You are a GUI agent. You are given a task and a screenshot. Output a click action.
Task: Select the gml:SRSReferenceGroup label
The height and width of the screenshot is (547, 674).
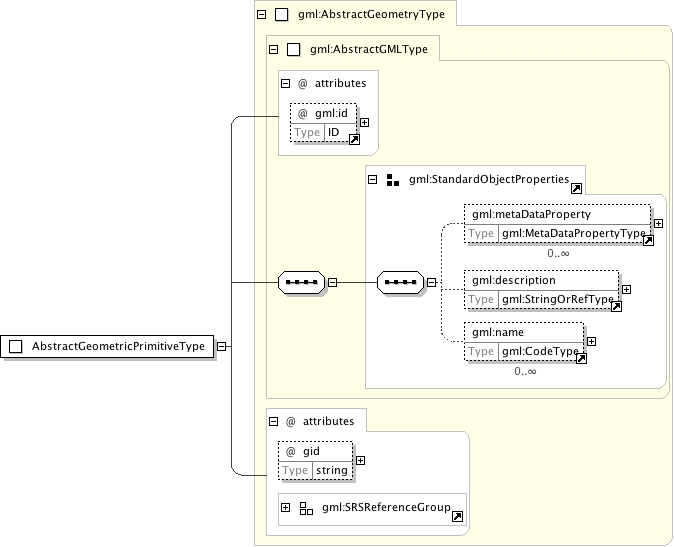[x=386, y=508]
